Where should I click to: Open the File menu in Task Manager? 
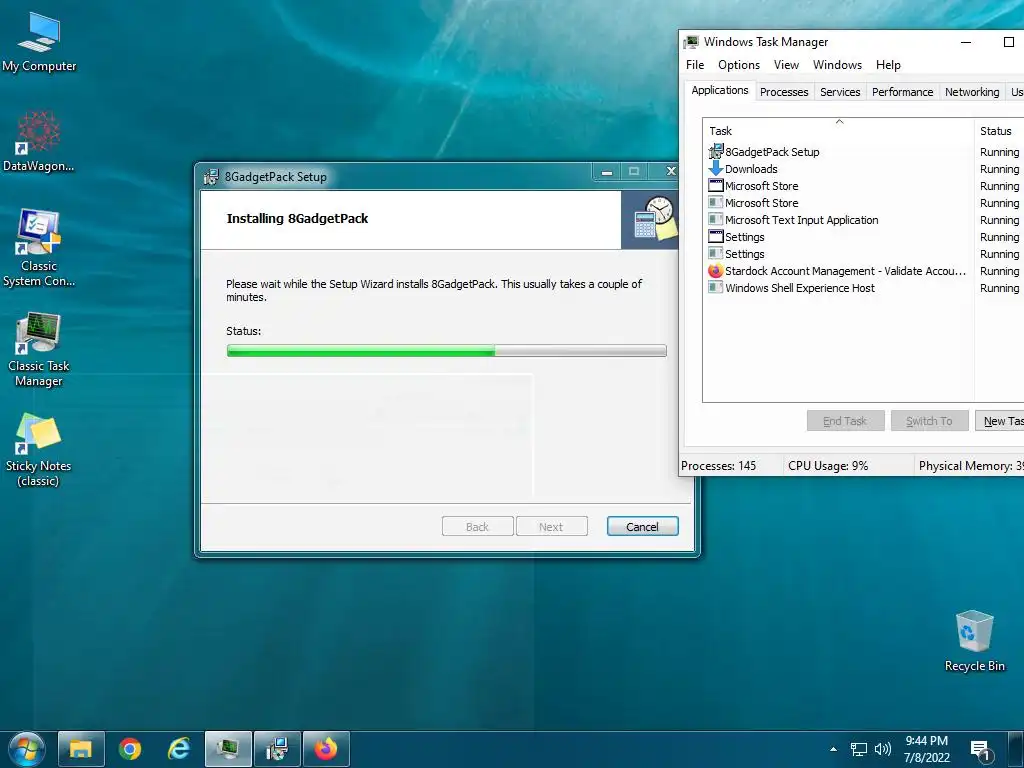pyautogui.click(x=695, y=65)
